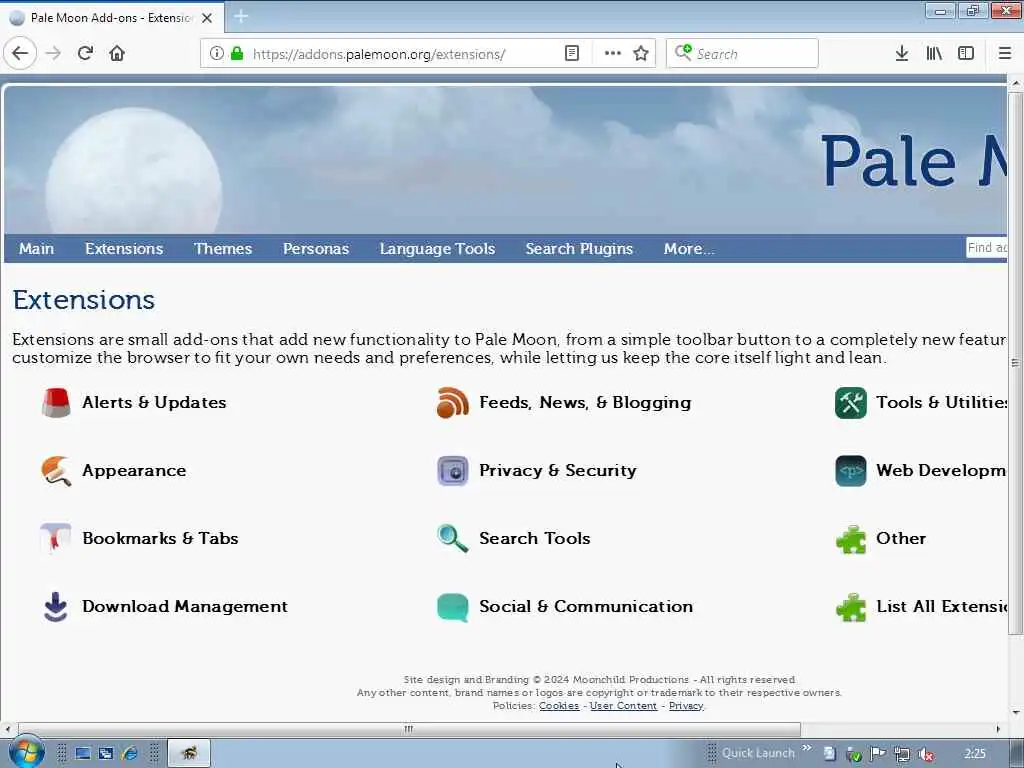Toggle the sidebar toolbar button

point(965,53)
